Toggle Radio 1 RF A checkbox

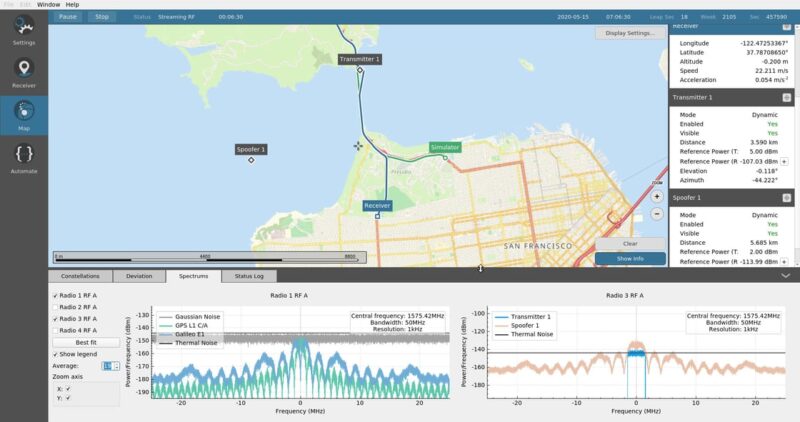tap(55, 296)
